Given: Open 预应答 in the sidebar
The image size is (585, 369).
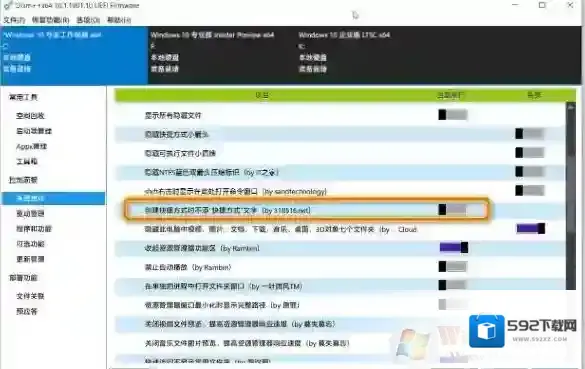Looking at the screenshot, I should (x=27, y=311).
